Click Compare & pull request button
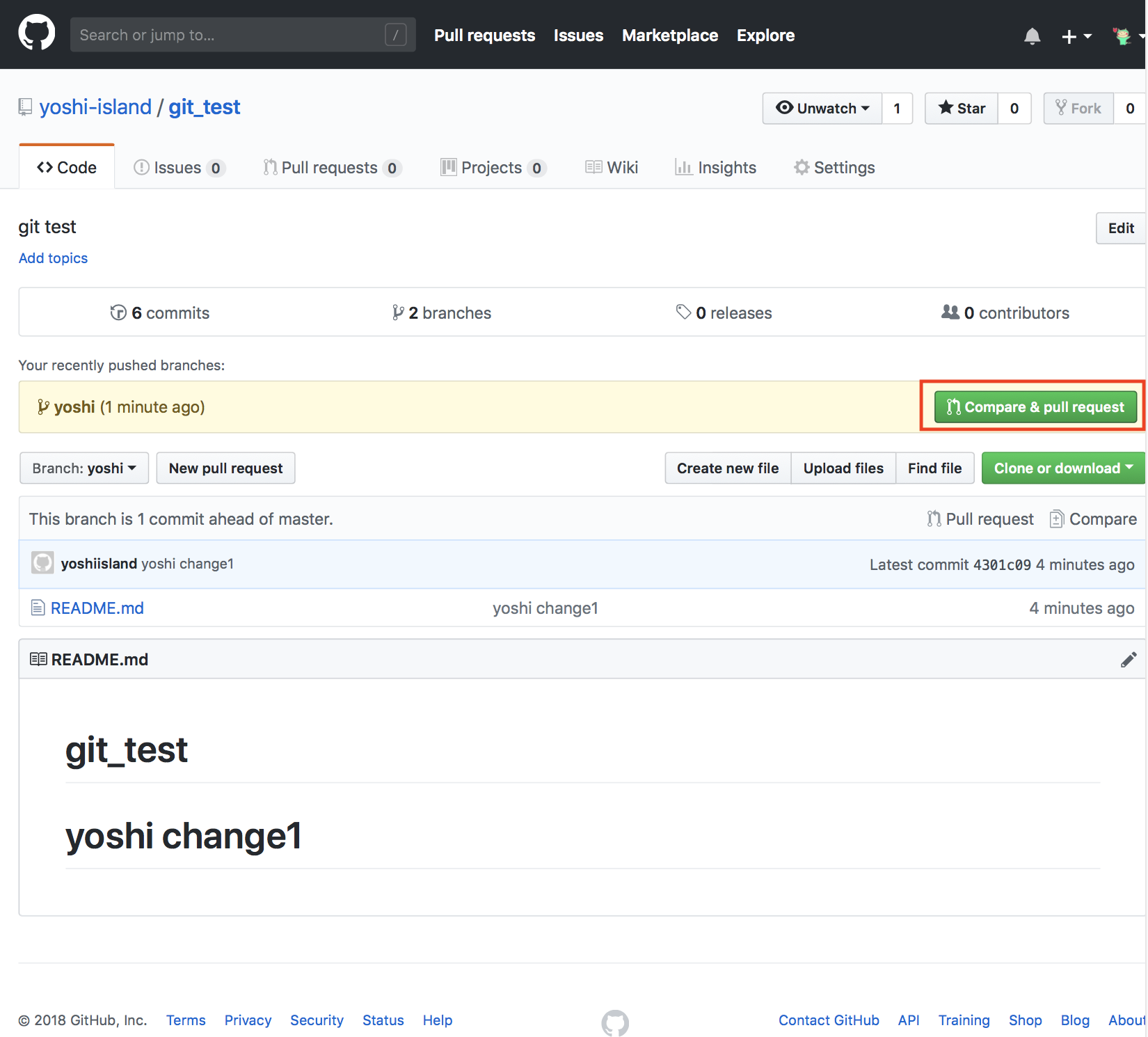This screenshot has width=1148, height=1037. [1035, 407]
